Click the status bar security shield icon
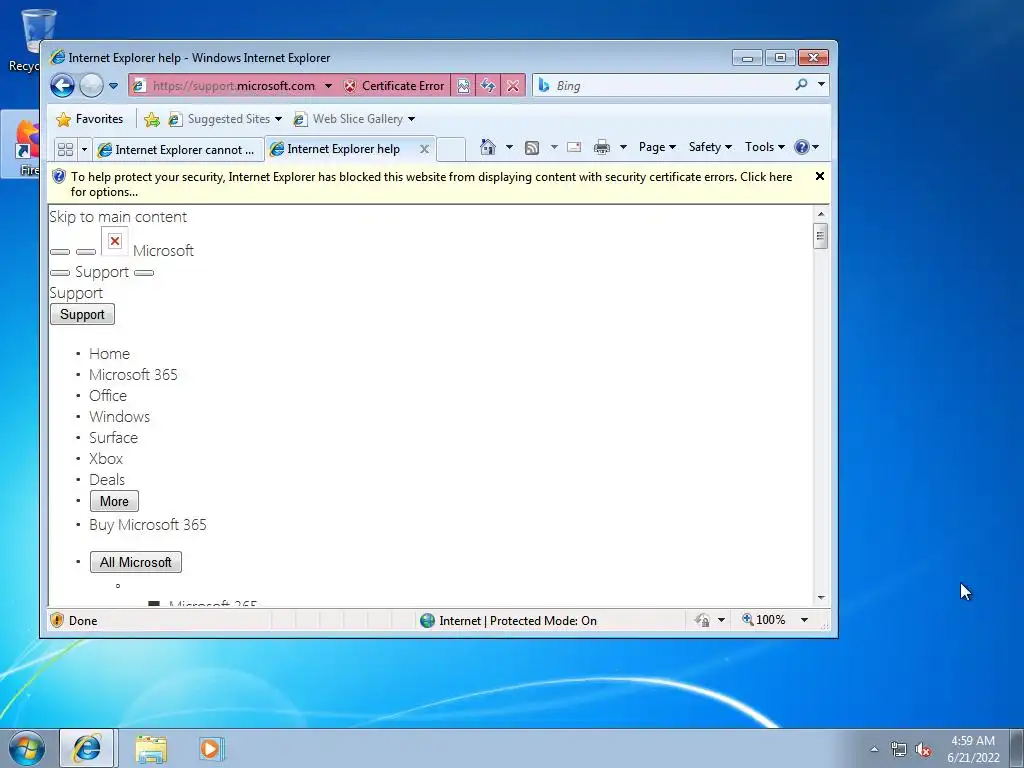Image resolution: width=1024 pixels, height=768 pixels. [x=57, y=620]
